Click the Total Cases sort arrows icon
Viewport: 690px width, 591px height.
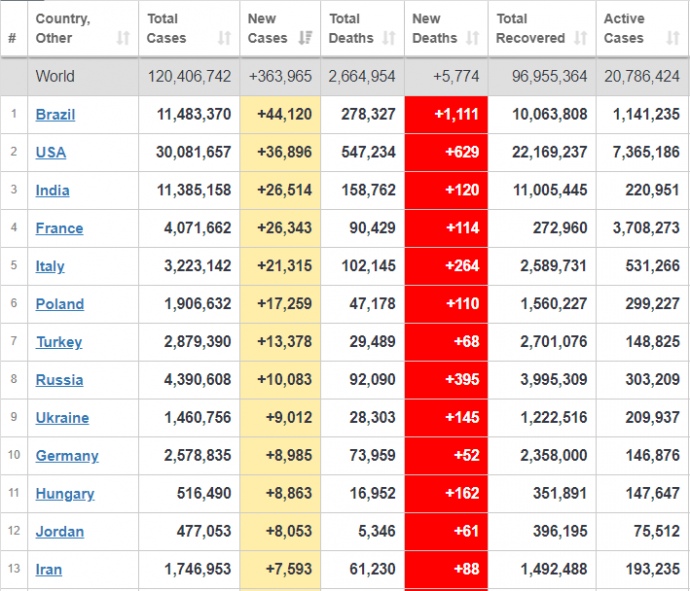(224, 39)
